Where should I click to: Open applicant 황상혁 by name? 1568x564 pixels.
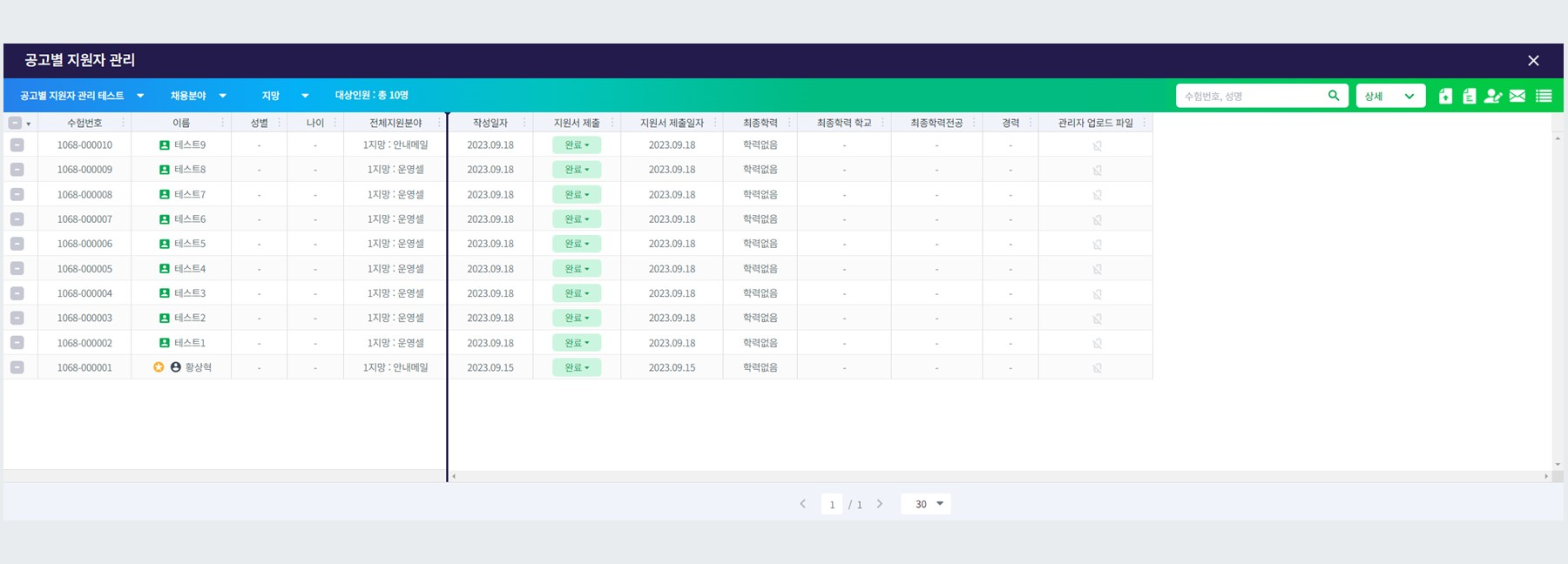199,367
